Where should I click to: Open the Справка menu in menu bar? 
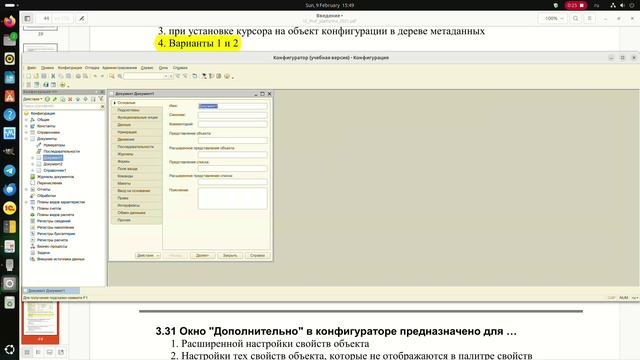180,68
